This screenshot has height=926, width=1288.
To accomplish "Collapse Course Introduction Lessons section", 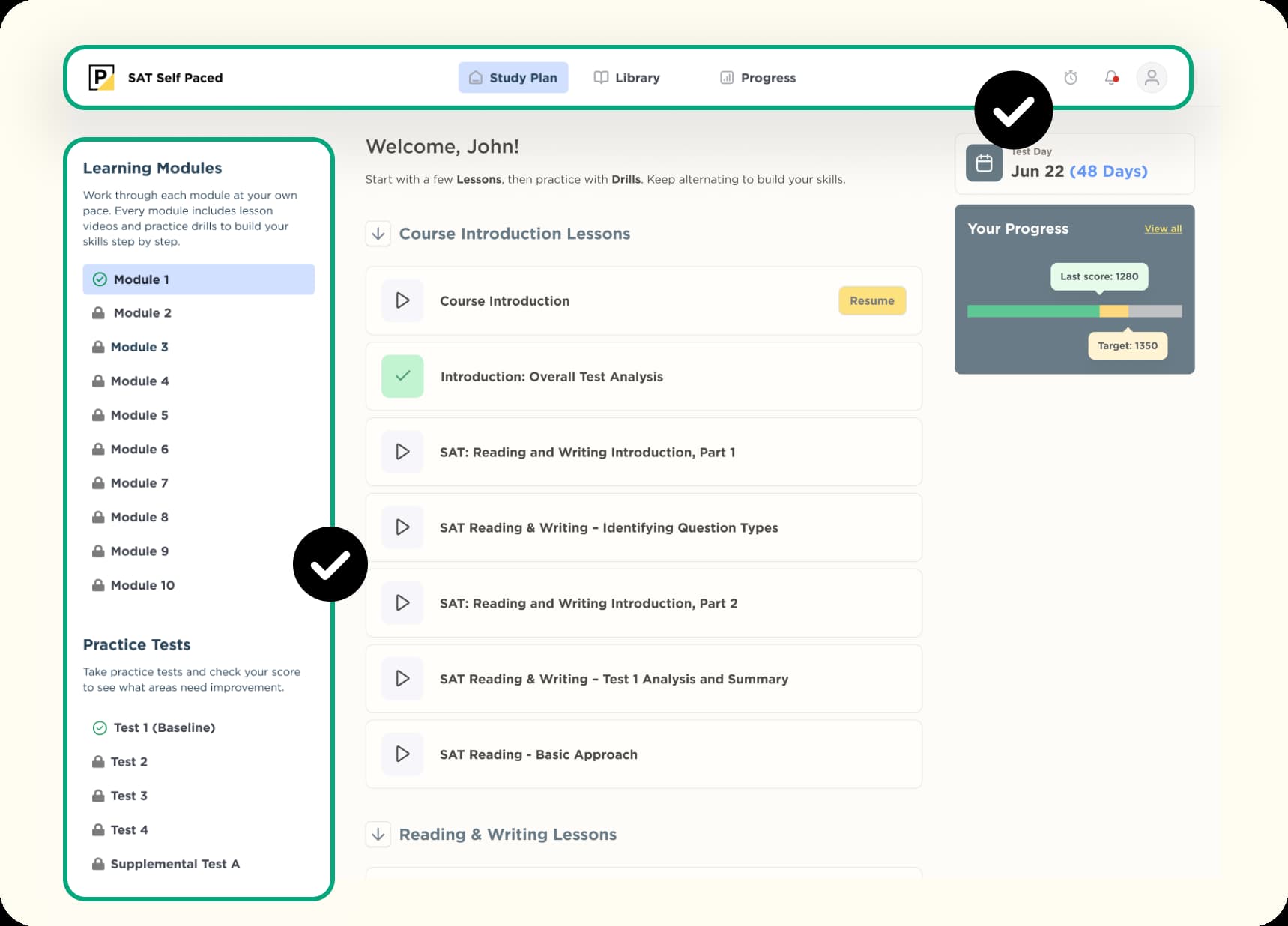I will [378, 234].
